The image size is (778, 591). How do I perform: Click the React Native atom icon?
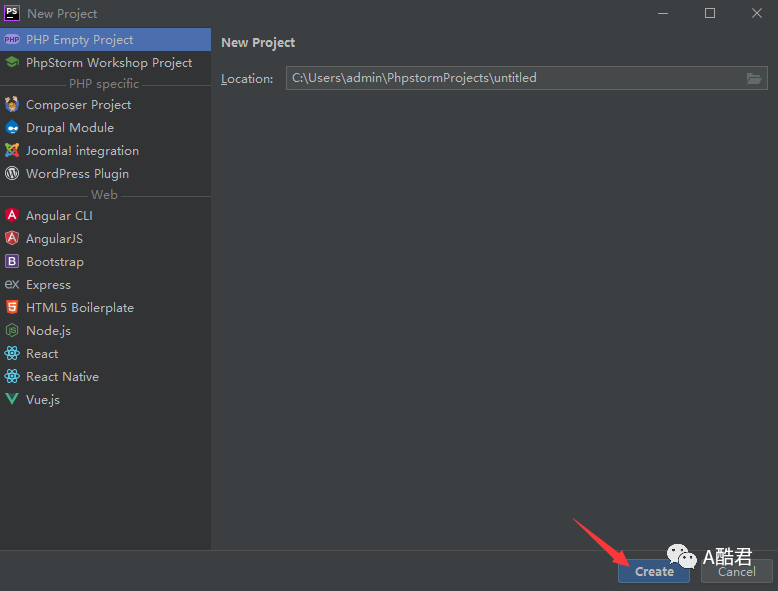tap(12, 376)
